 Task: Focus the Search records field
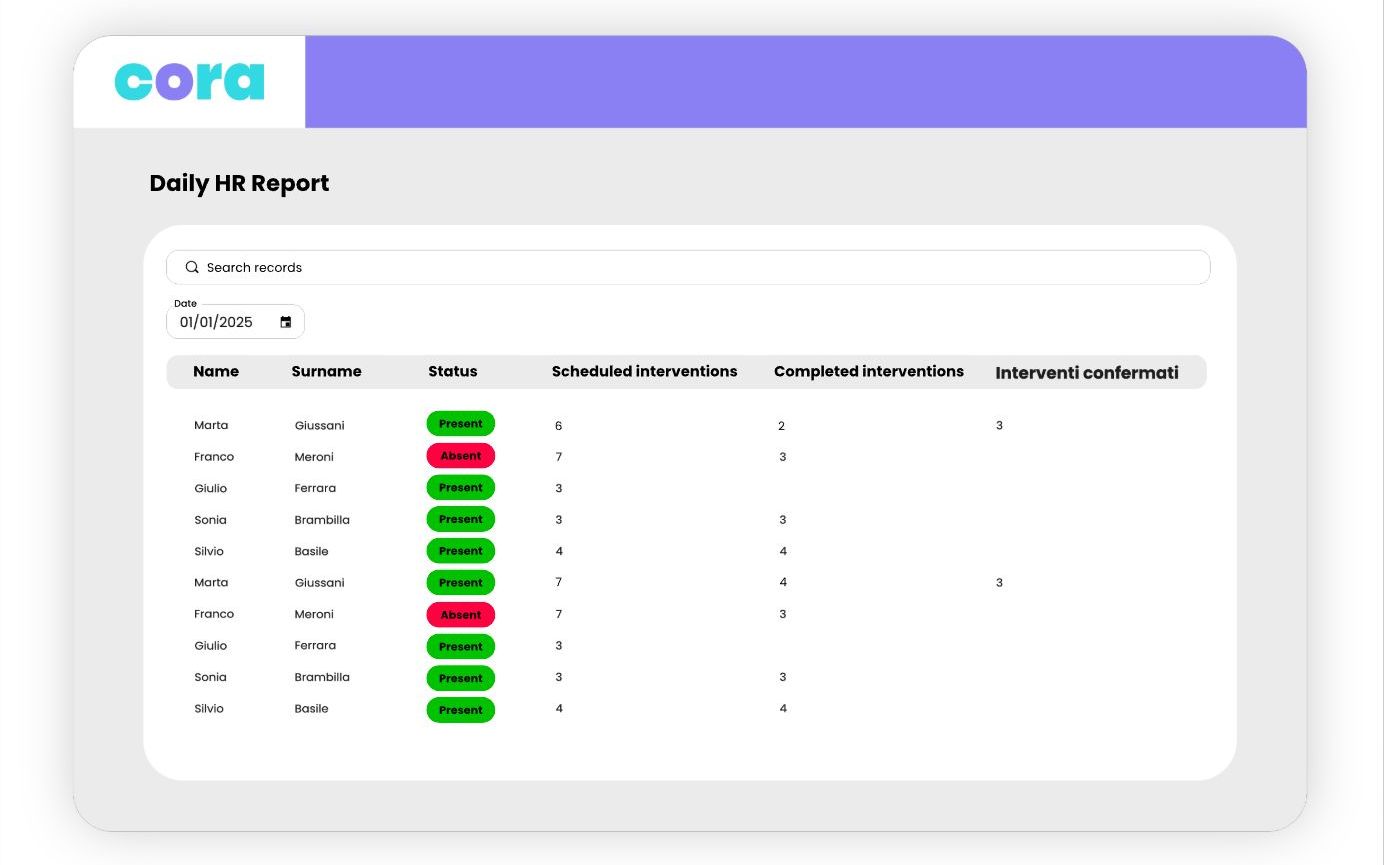[x=688, y=267]
